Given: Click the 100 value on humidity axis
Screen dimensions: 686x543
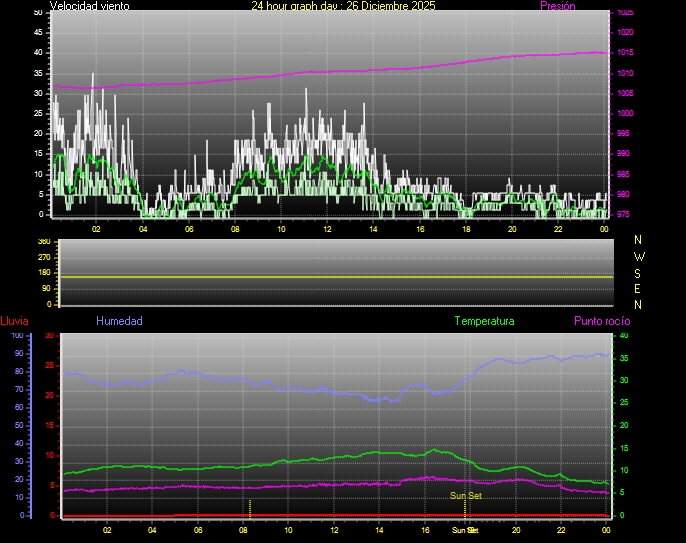Looking at the screenshot, I should coord(17,335).
